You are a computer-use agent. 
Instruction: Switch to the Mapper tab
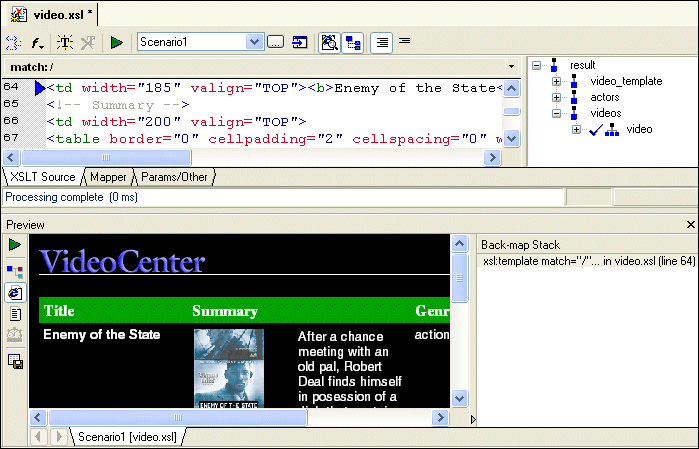(x=108, y=177)
